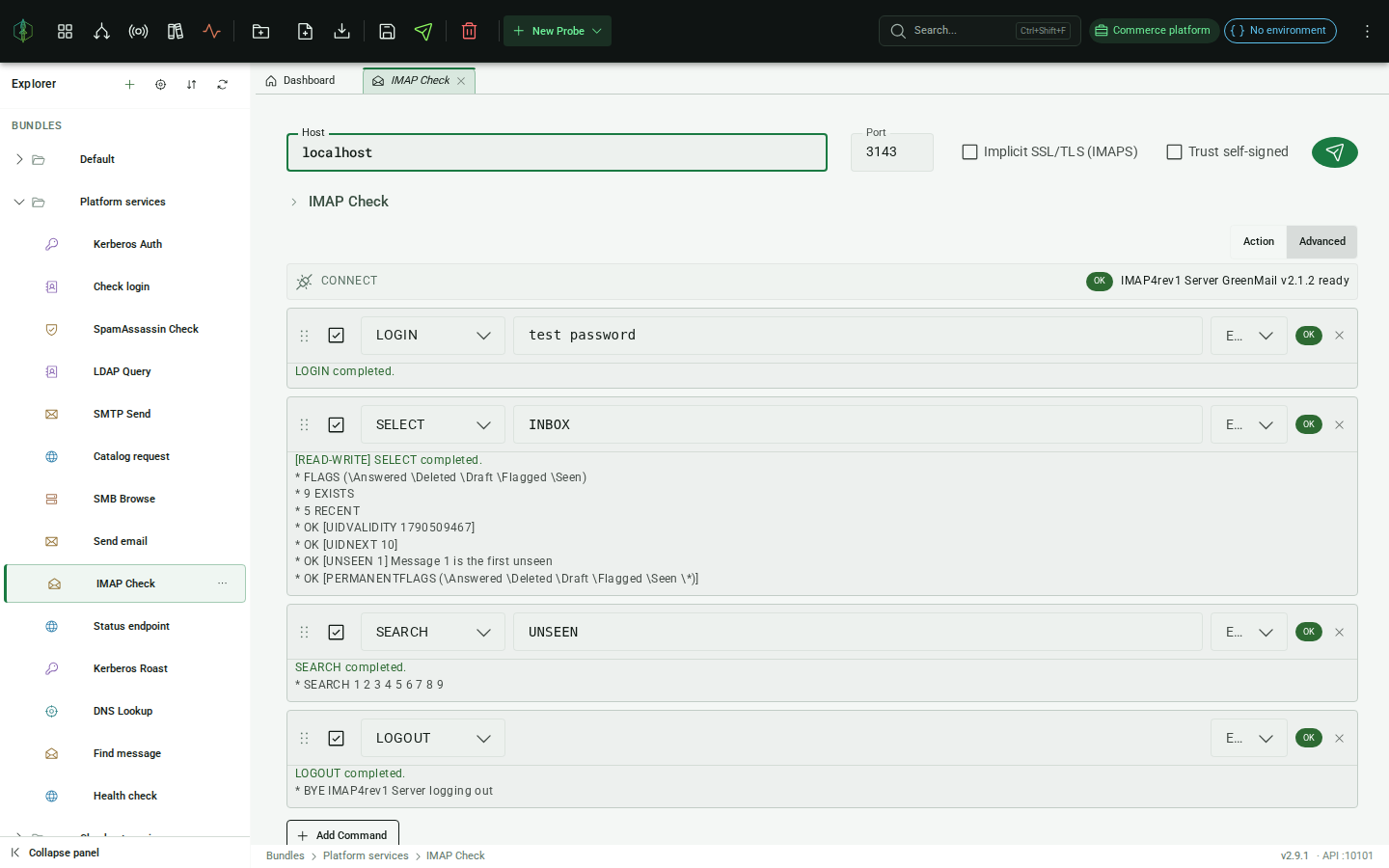
Task: Open the more options for IMAP Check item
Action: tap(222, 583)
